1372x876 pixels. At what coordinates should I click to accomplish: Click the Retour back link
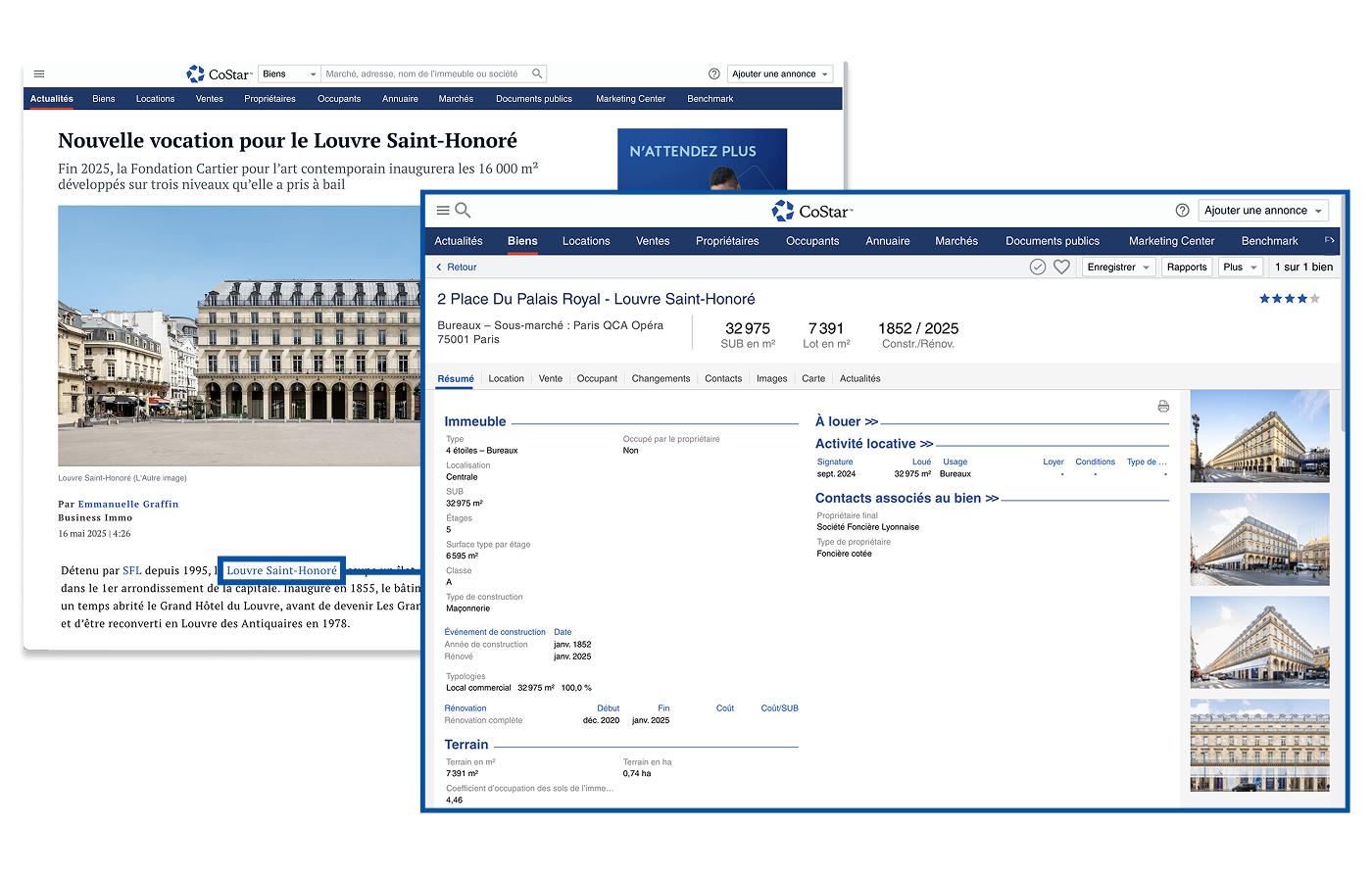[457, 267]
